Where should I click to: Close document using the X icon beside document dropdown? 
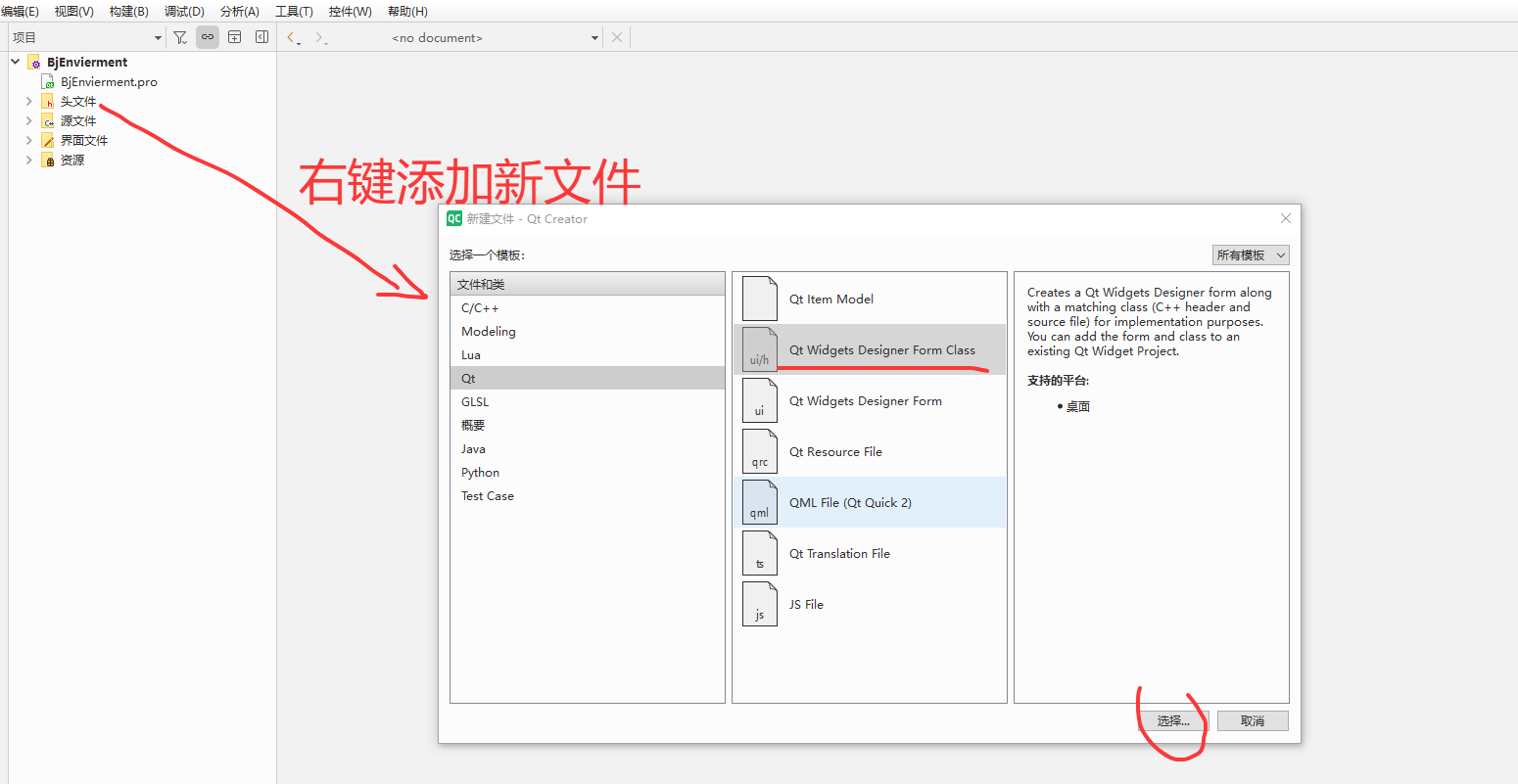point(616,37)
